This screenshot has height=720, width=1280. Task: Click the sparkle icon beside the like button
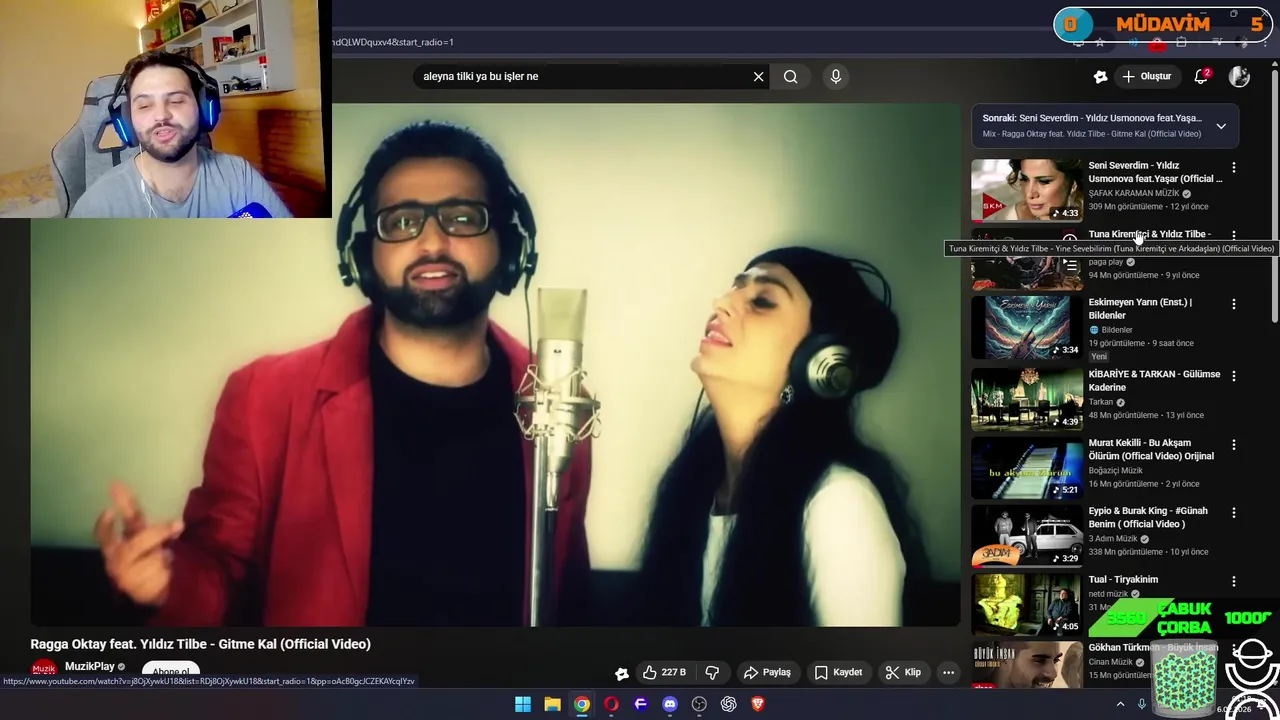[621, 673]
